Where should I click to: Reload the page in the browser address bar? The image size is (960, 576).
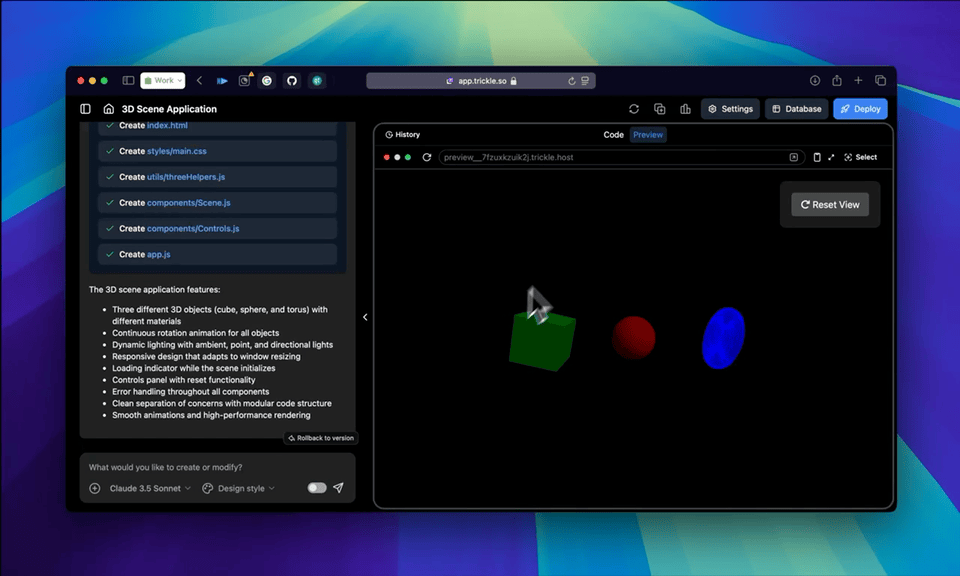pos(571,81)
